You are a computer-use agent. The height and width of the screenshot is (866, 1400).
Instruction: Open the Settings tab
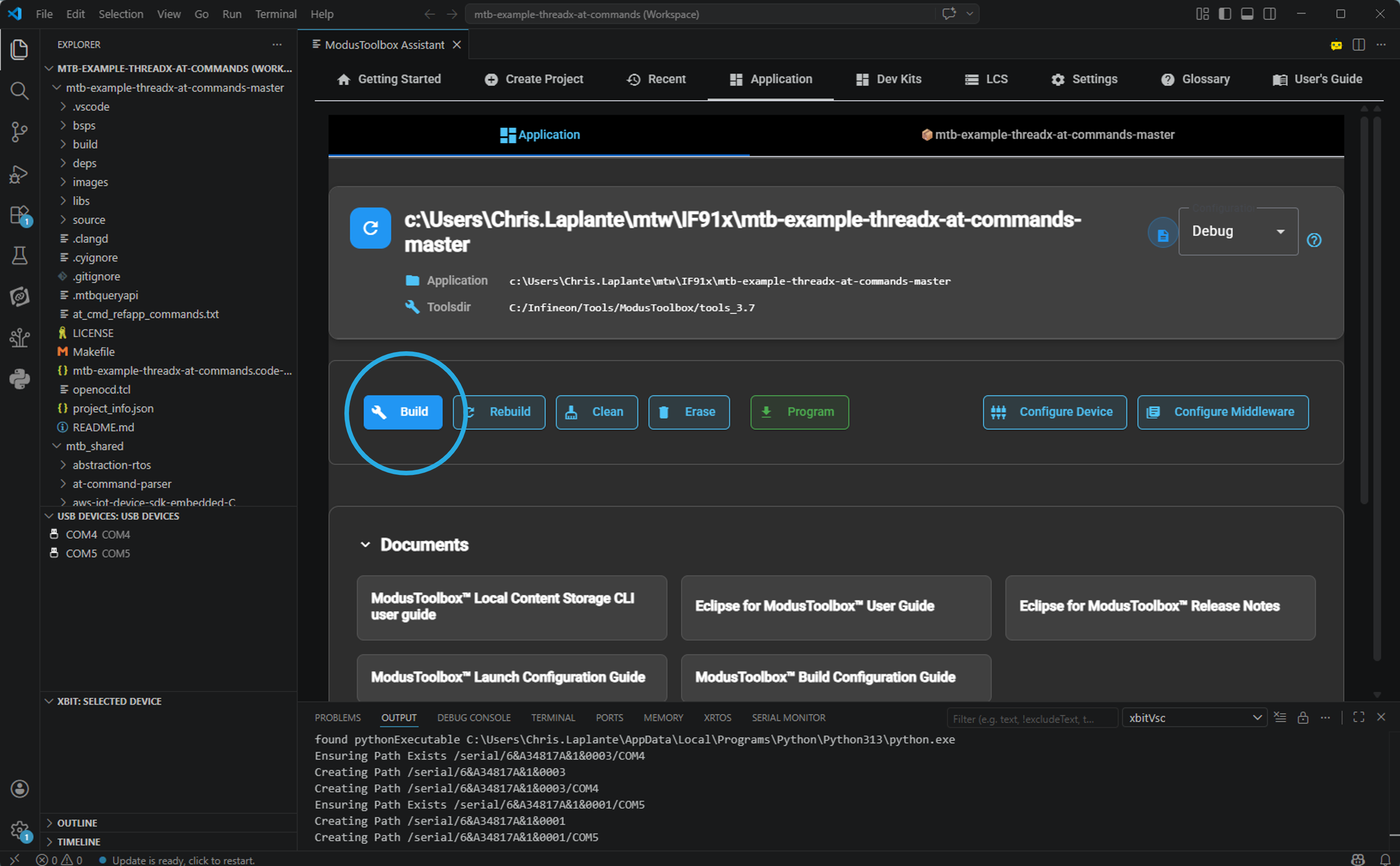click(x=1084, y=79)
